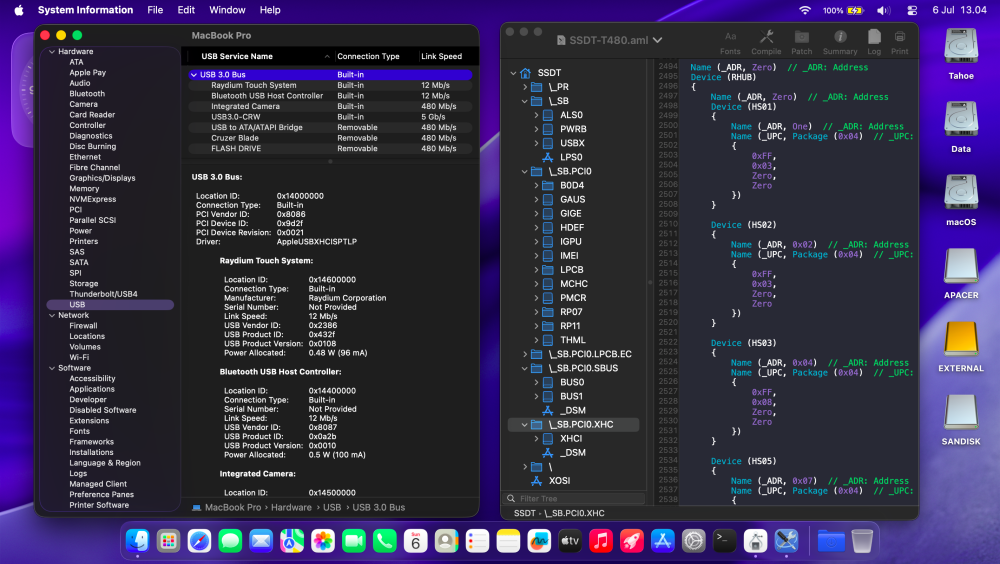Sort by Link Speed column
This screenshot has height=564, width=1000.
click(x=446, y=56)
